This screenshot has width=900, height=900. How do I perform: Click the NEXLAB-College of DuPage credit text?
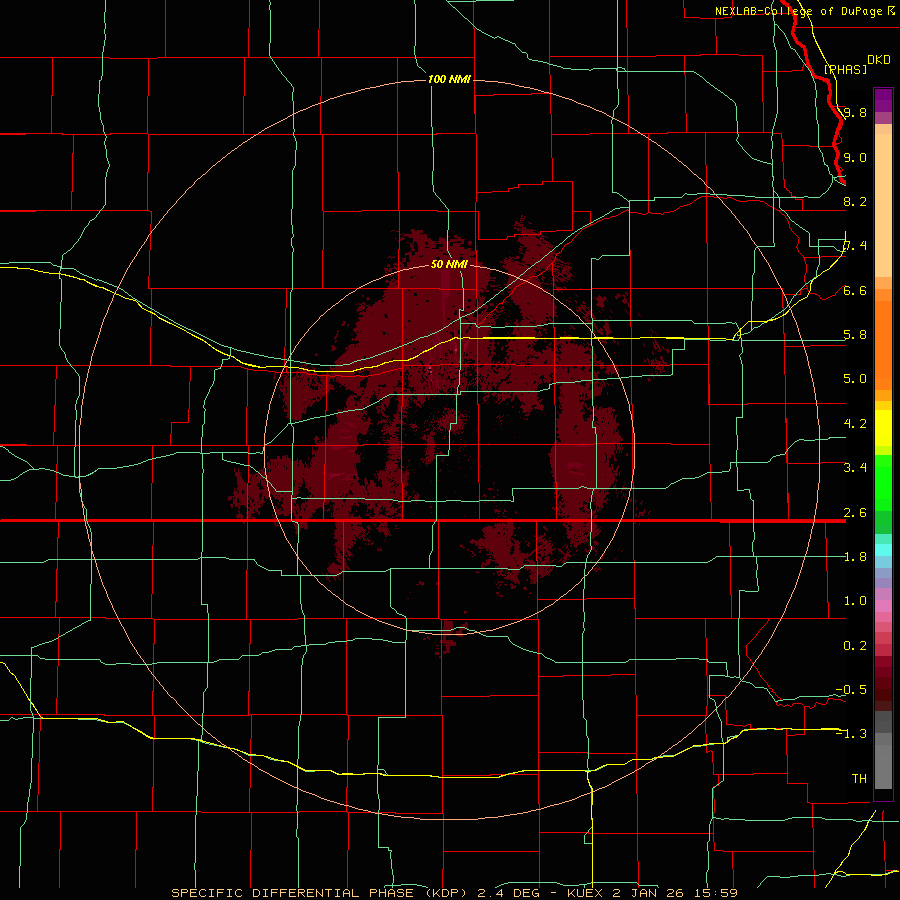[798, 11]
